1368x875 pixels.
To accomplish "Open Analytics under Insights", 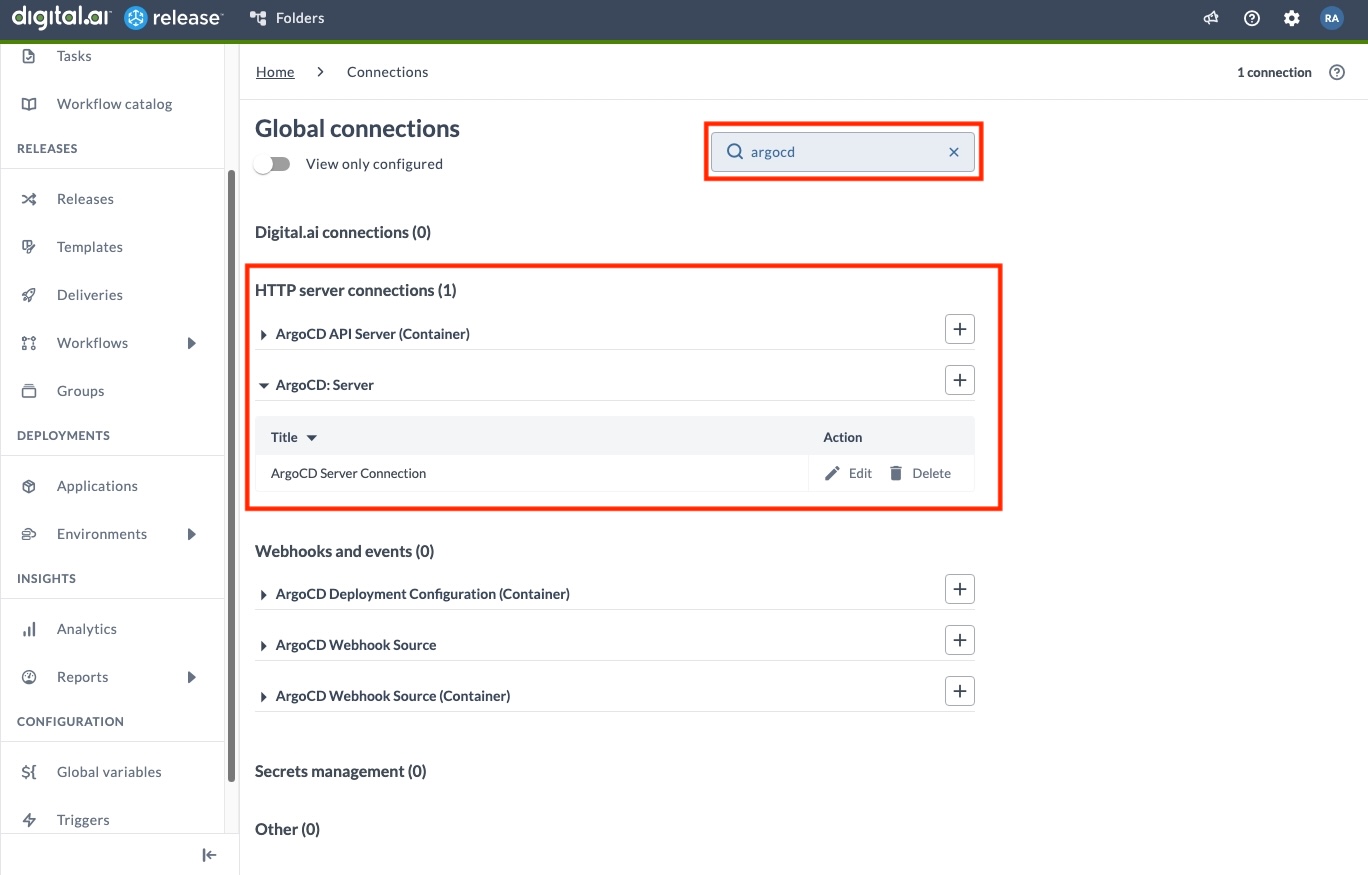I will click(x=86, y=628).
